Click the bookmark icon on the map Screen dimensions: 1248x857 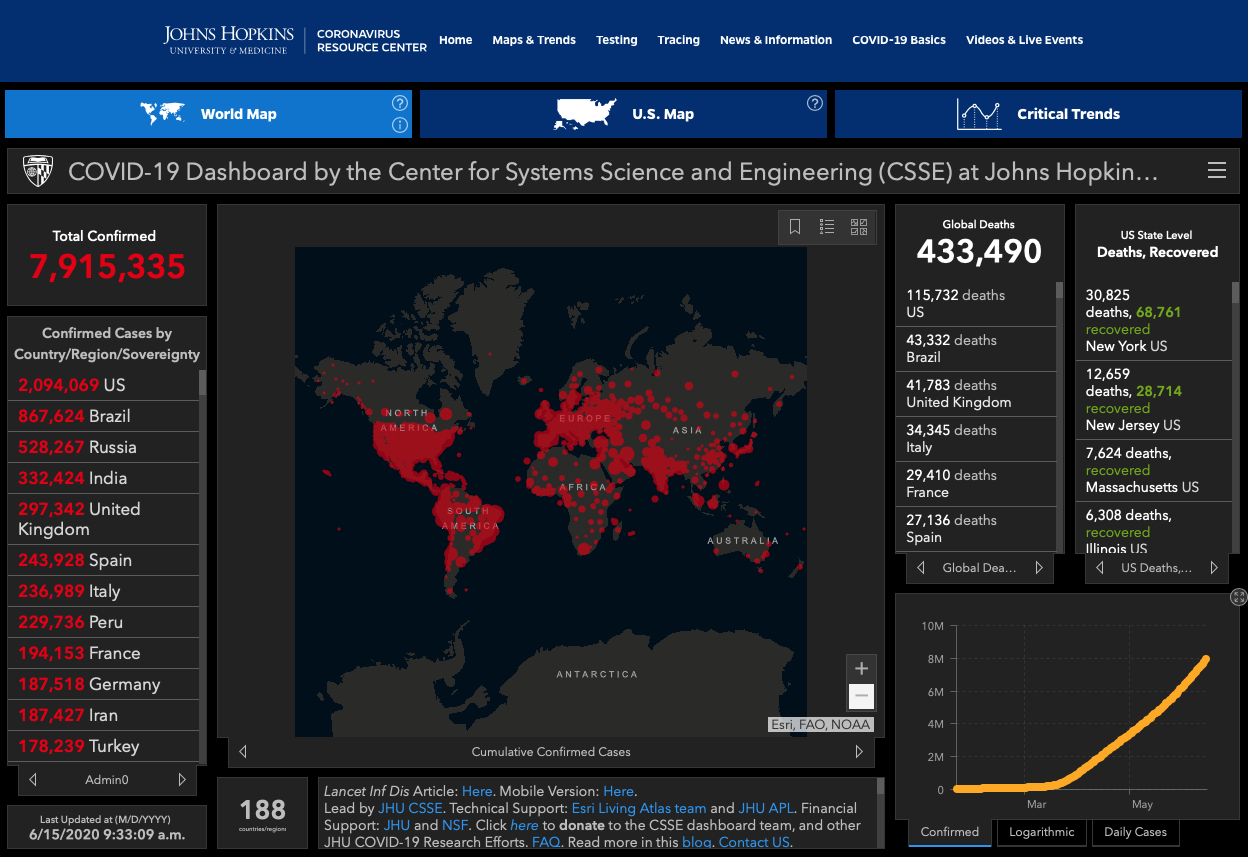coord(795,227)
